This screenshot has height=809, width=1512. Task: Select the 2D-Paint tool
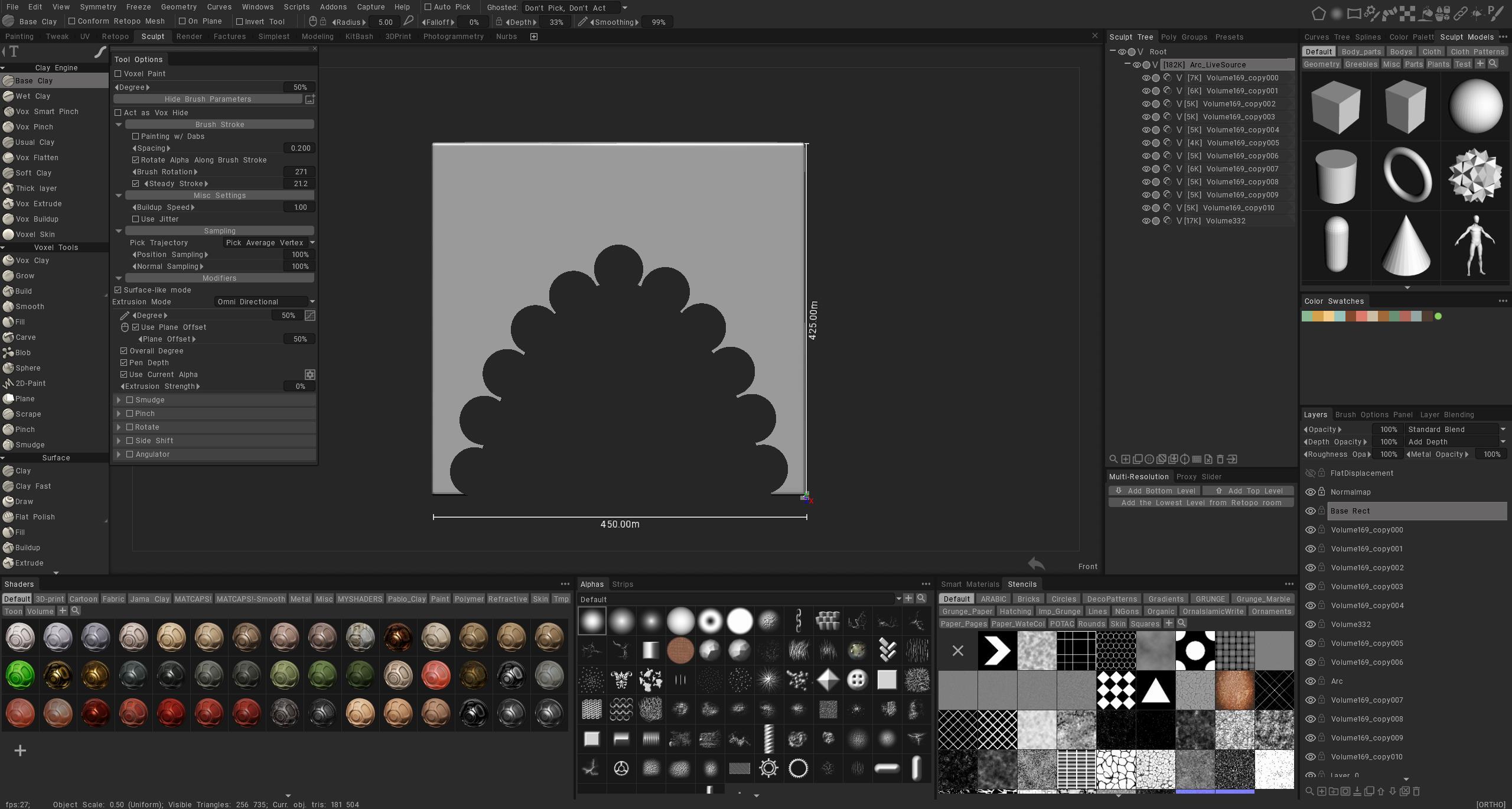click(x=30, y=384)
